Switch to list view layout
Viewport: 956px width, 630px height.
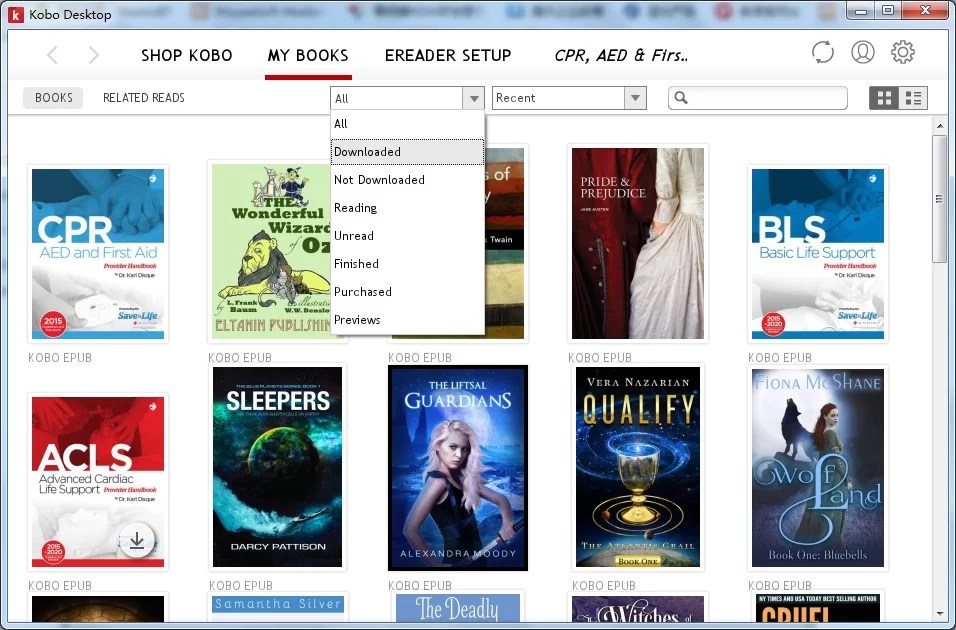(x=912, y=97)
